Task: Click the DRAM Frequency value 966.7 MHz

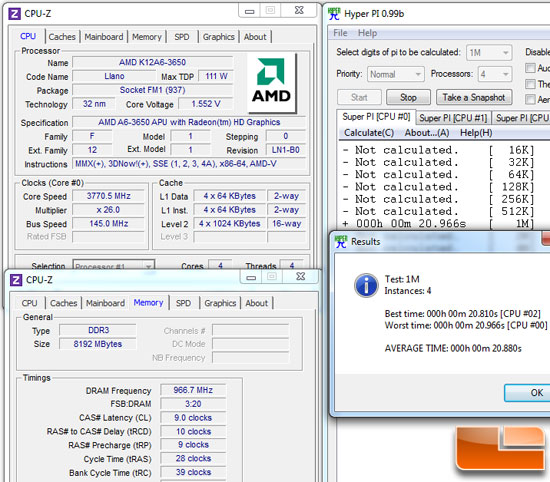Action: (x=193, y=390)
